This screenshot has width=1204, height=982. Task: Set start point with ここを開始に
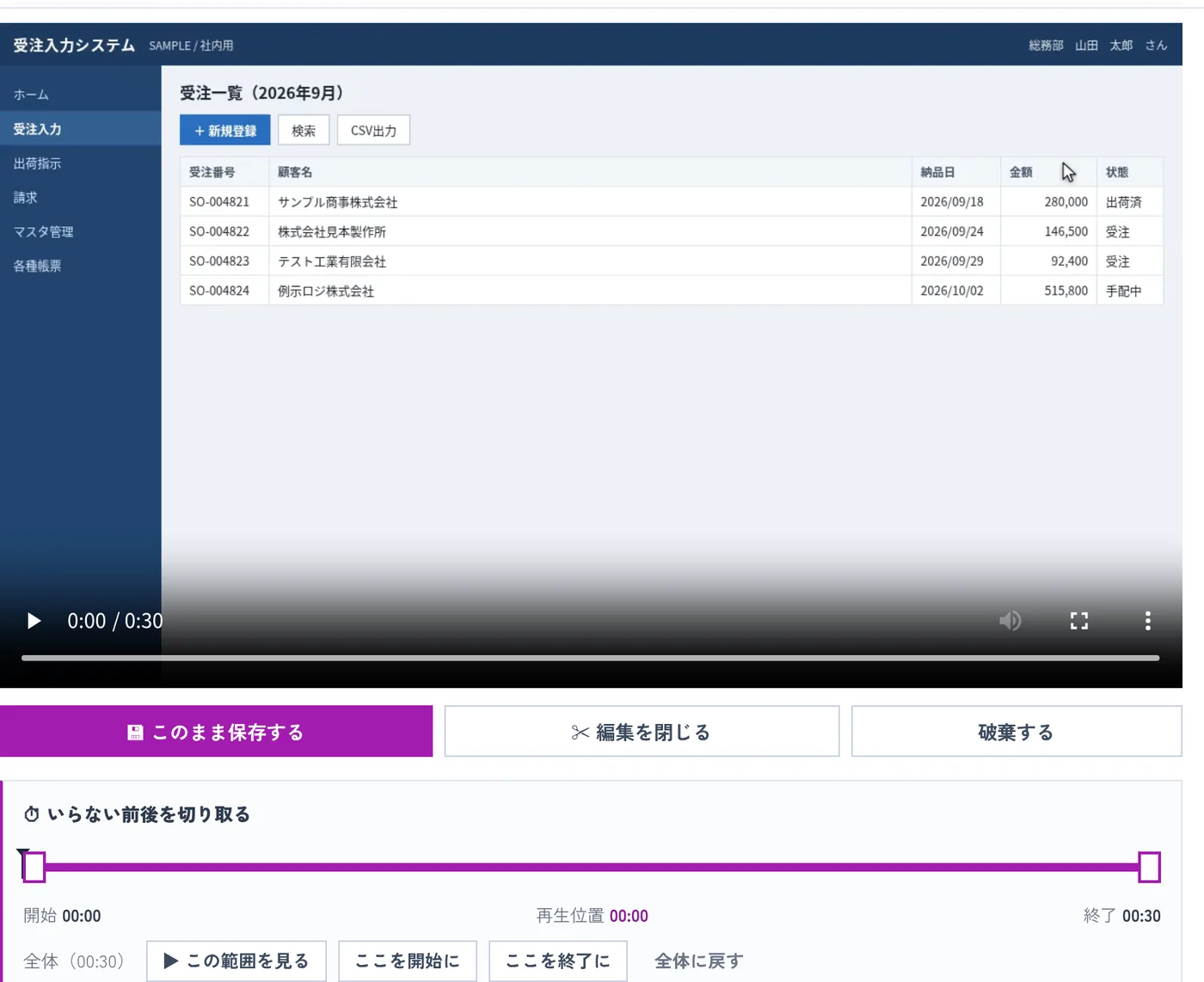click(408, 961)
